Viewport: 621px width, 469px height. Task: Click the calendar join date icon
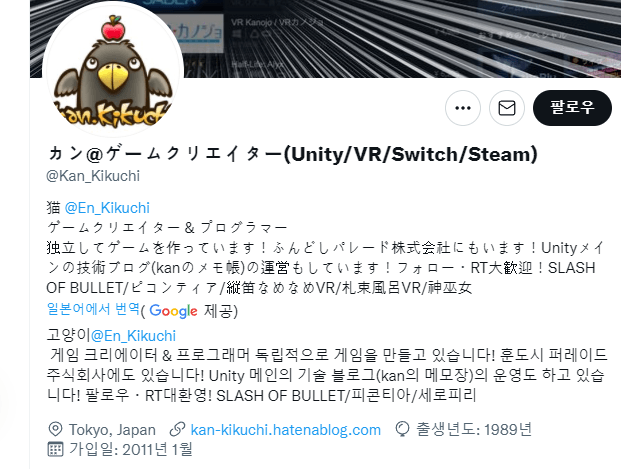[55, 449]
